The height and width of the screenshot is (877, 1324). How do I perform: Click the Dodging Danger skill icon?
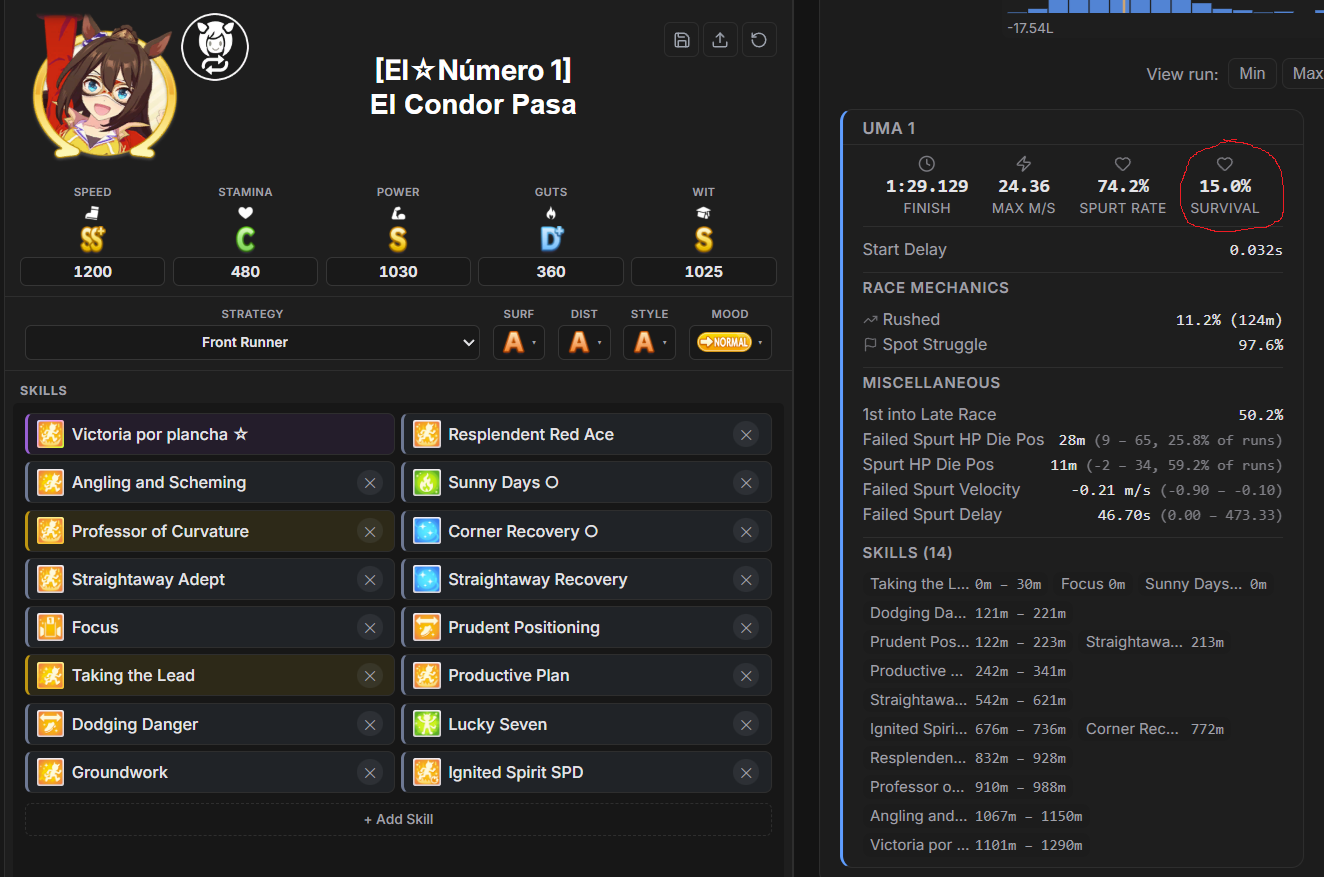50,724
